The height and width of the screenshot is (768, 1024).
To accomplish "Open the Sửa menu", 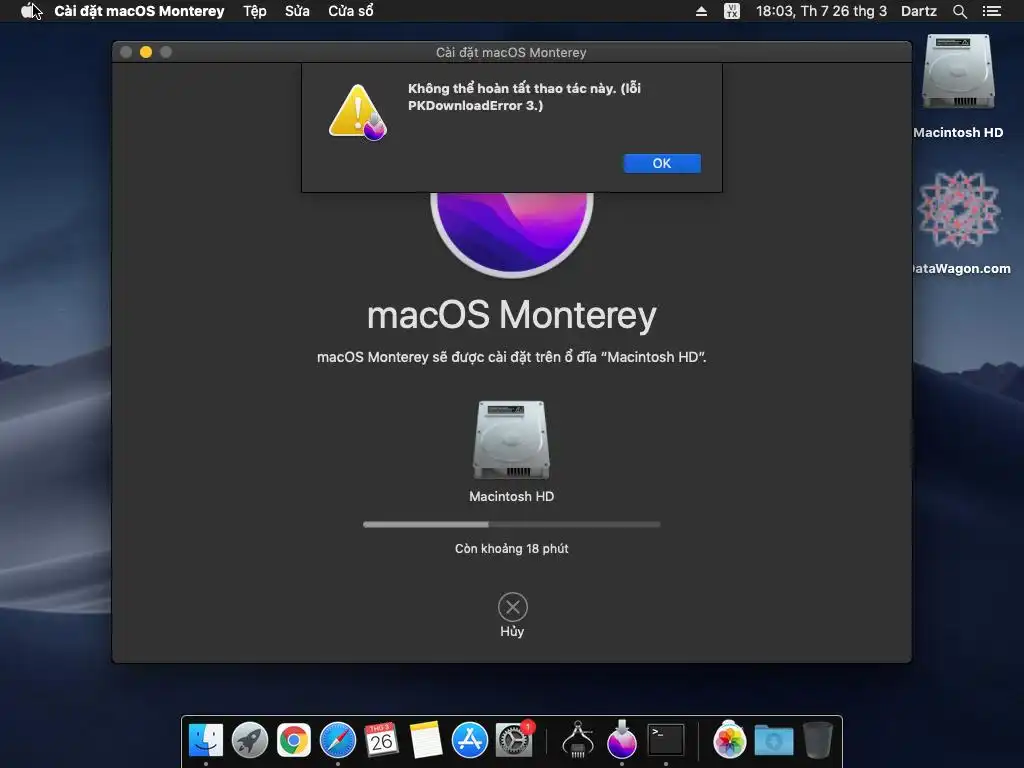I will pos(297,11).
